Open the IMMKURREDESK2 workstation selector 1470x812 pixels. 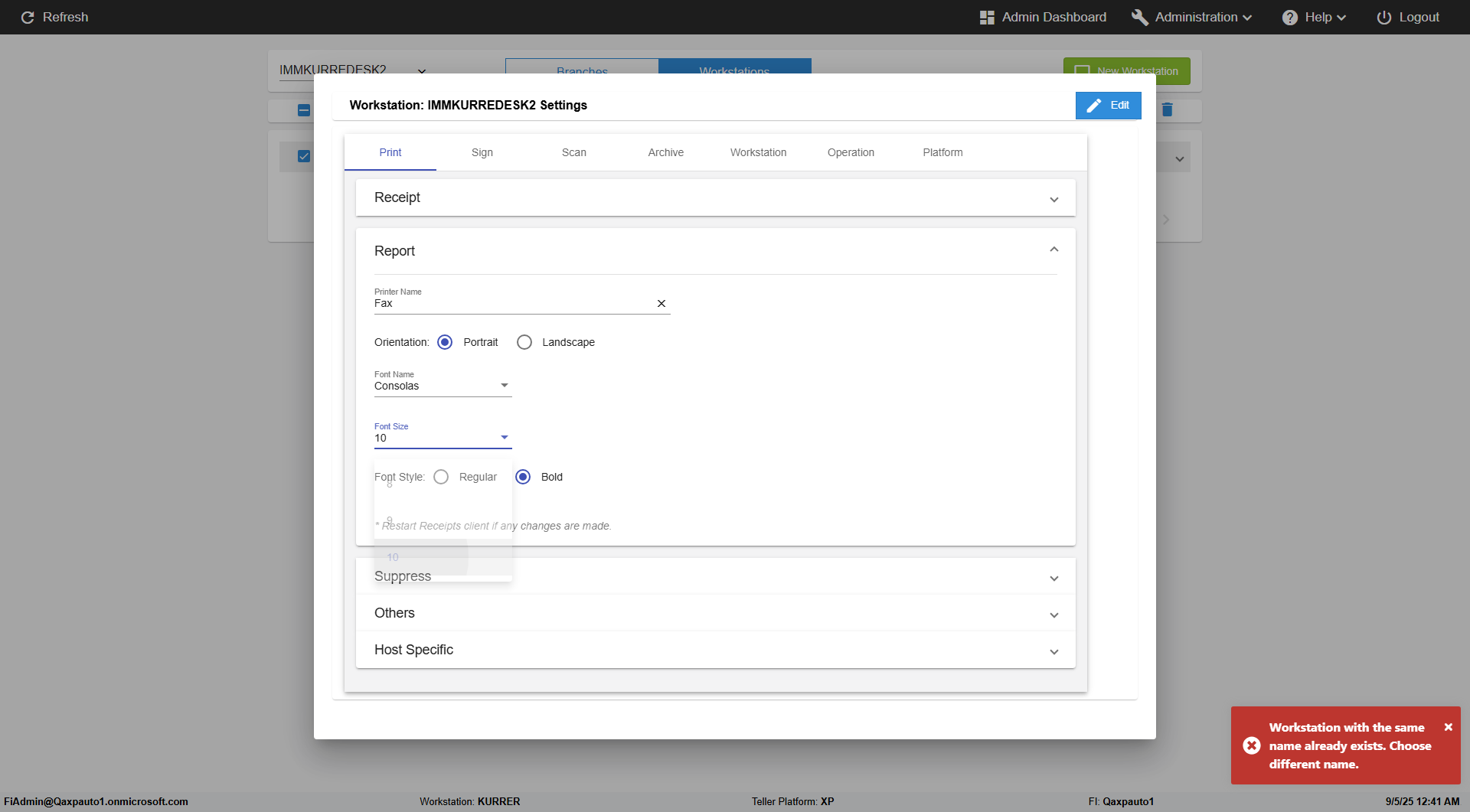click(353, 70)
